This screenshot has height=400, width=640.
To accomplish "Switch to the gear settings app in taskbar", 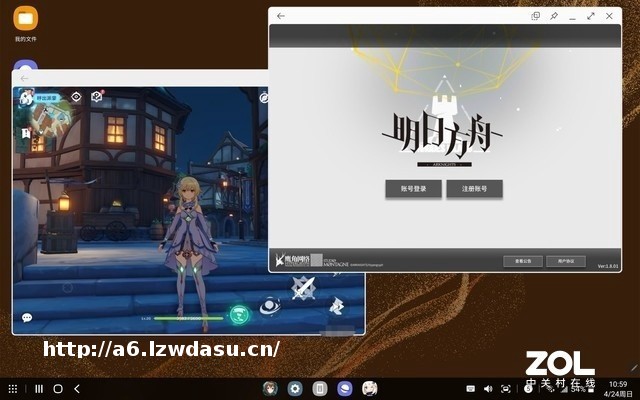I will (x=295, y=388).
